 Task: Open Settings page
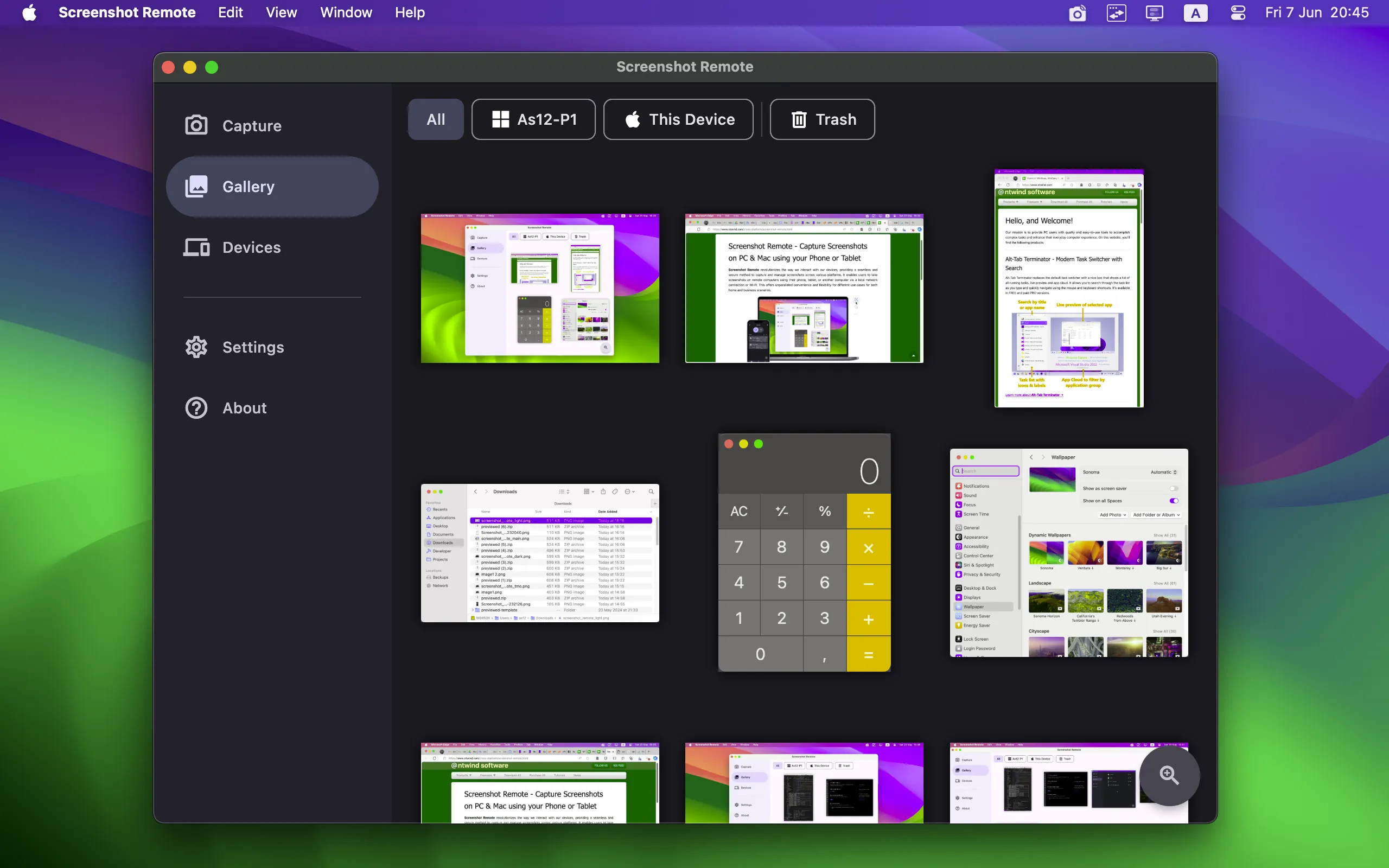click(252, 346)
